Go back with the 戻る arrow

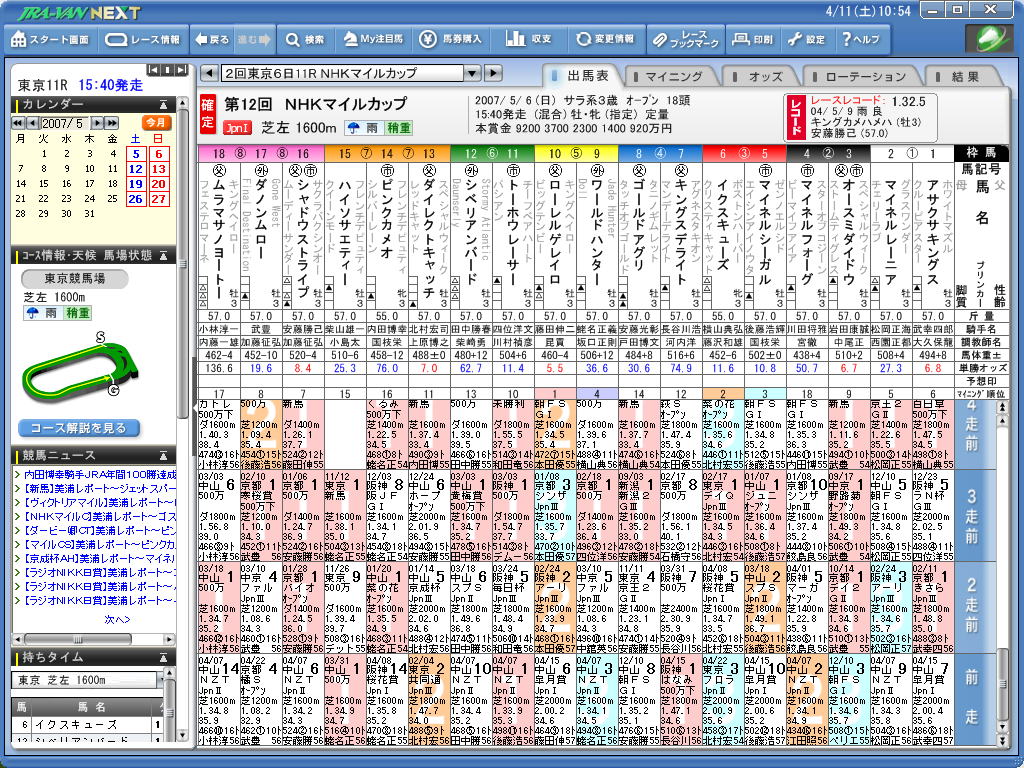212,40
